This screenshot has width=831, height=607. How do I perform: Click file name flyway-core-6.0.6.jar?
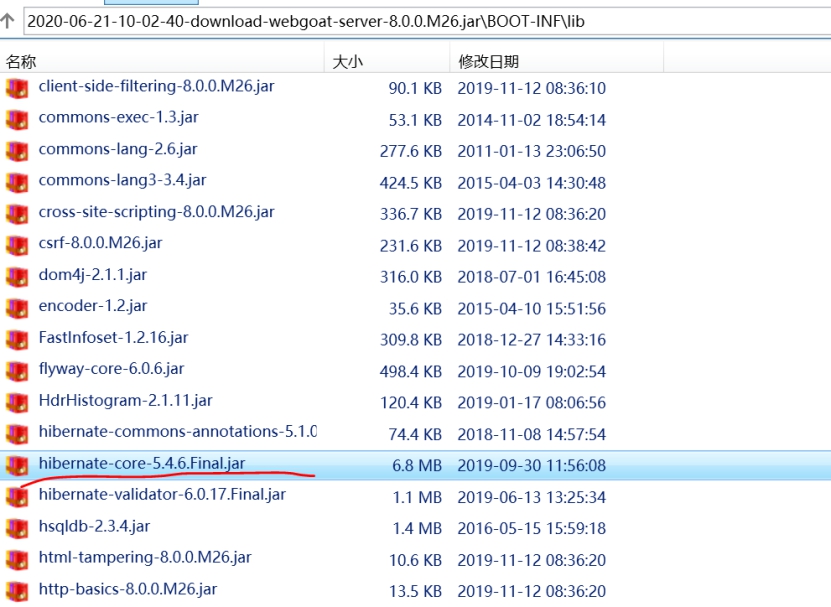coord(111,369)
